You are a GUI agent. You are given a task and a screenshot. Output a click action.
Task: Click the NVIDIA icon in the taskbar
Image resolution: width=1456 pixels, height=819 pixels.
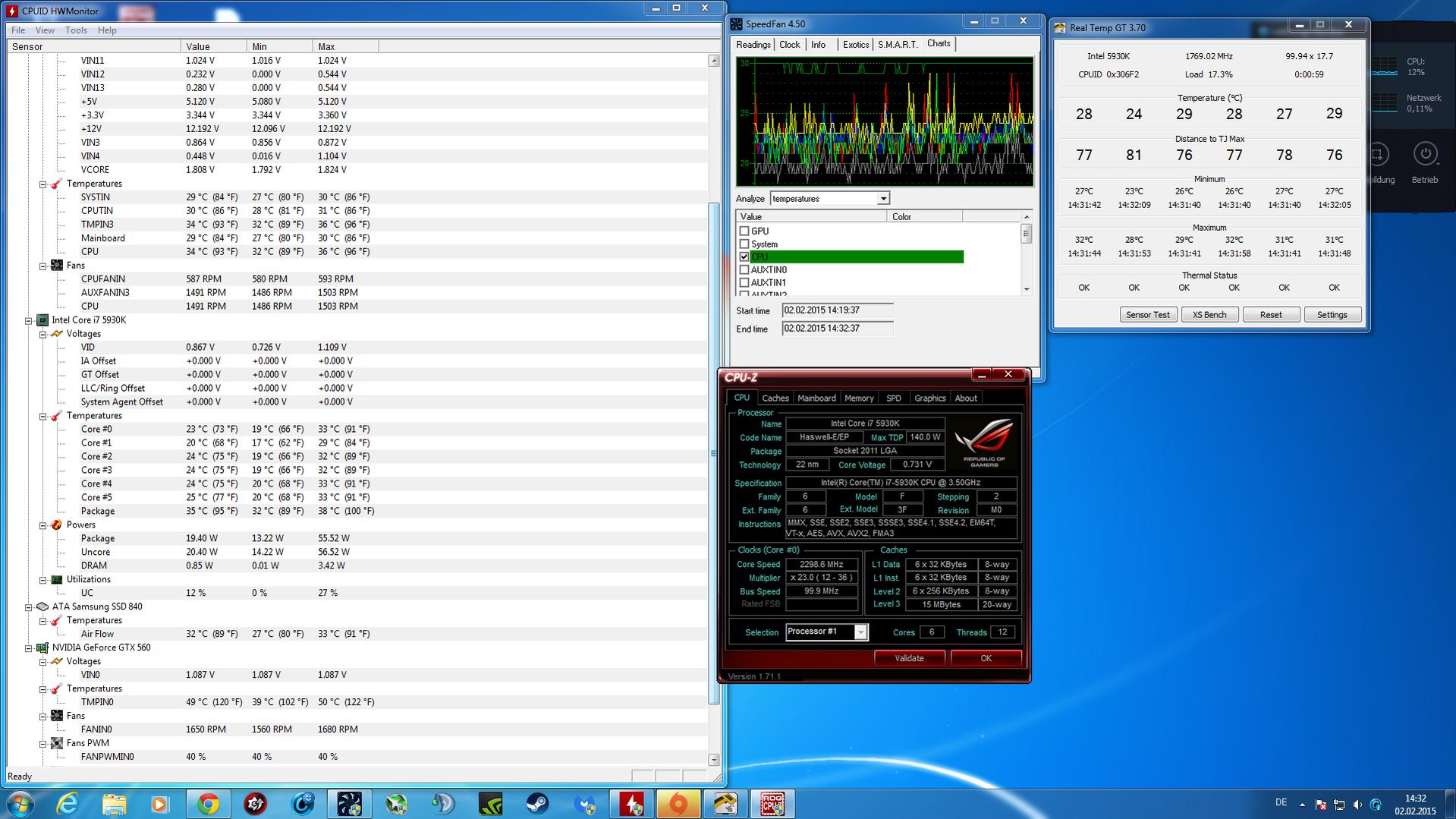click(x=490, y=804)
